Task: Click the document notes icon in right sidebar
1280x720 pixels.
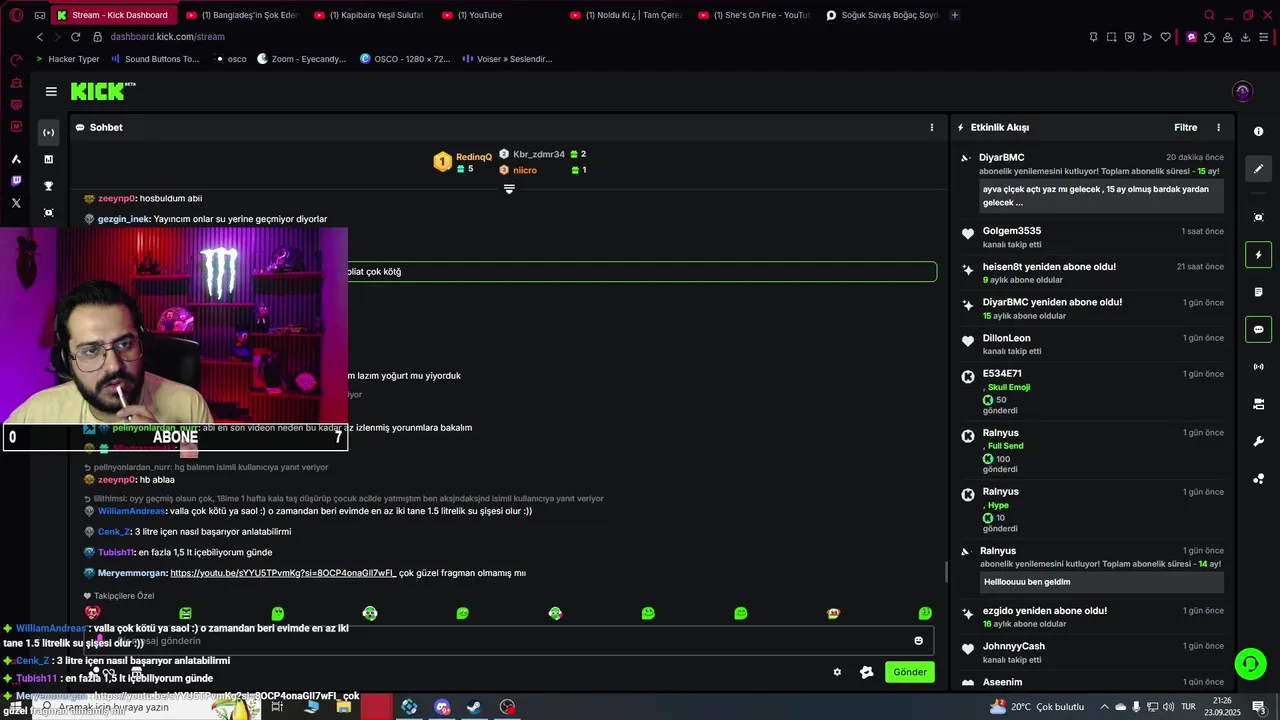Action: pos(1258,292)
